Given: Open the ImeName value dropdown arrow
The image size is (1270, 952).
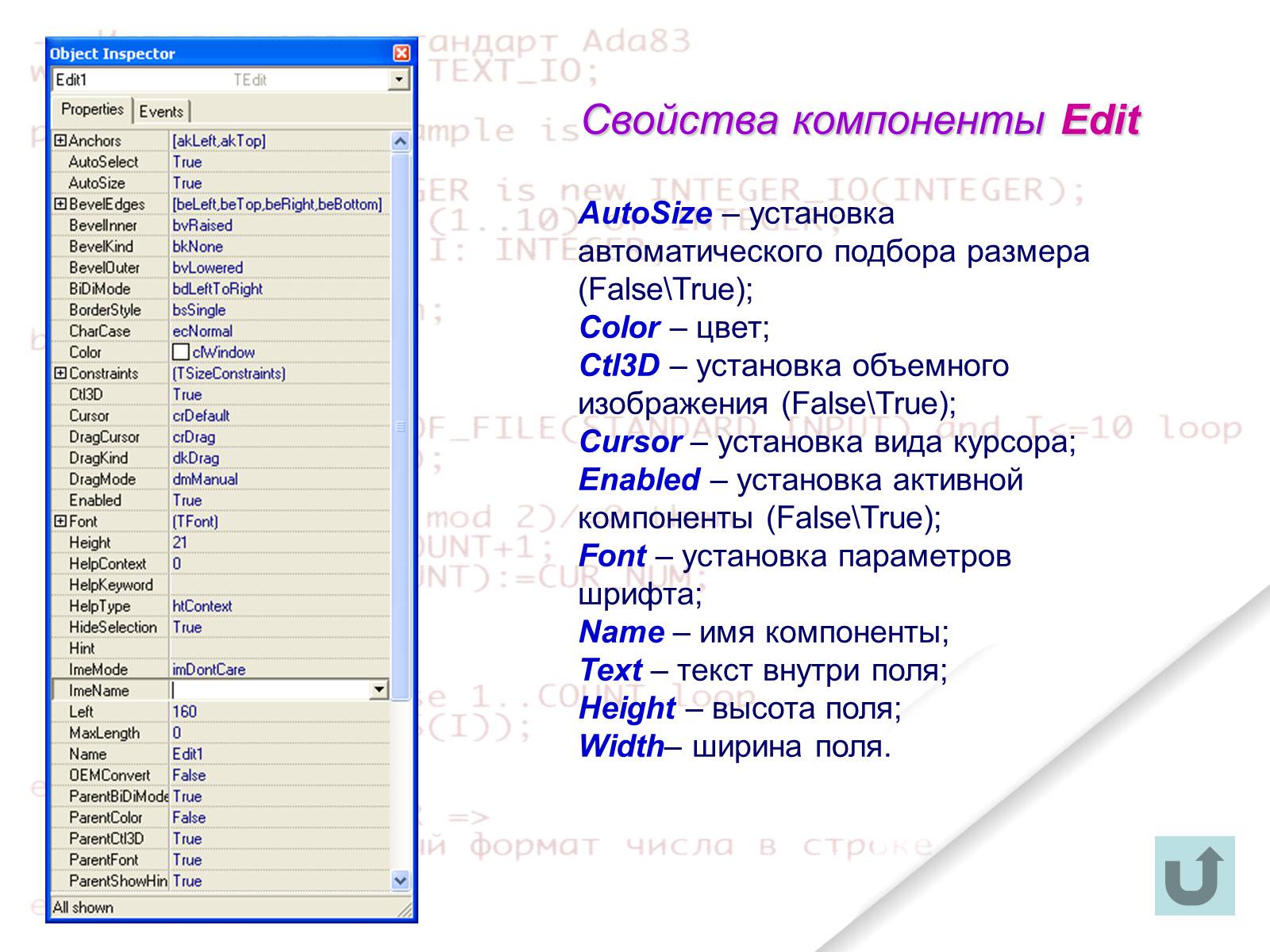Looking at the screenshot, I should point(379,690).
